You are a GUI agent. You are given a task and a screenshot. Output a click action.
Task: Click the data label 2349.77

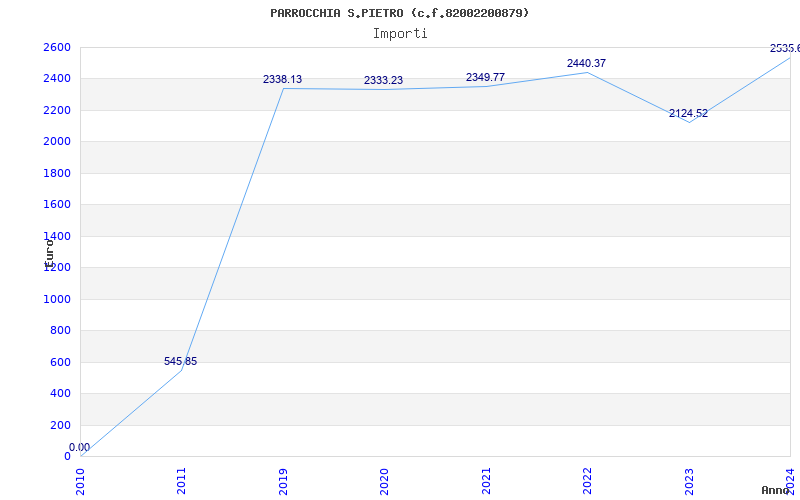coord(485,78)
